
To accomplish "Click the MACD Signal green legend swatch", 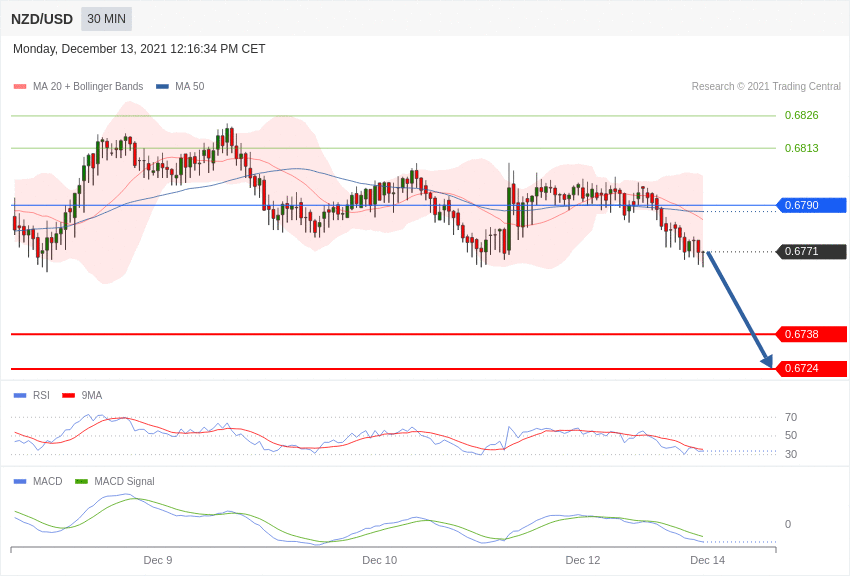I will [x=81, y=481].
